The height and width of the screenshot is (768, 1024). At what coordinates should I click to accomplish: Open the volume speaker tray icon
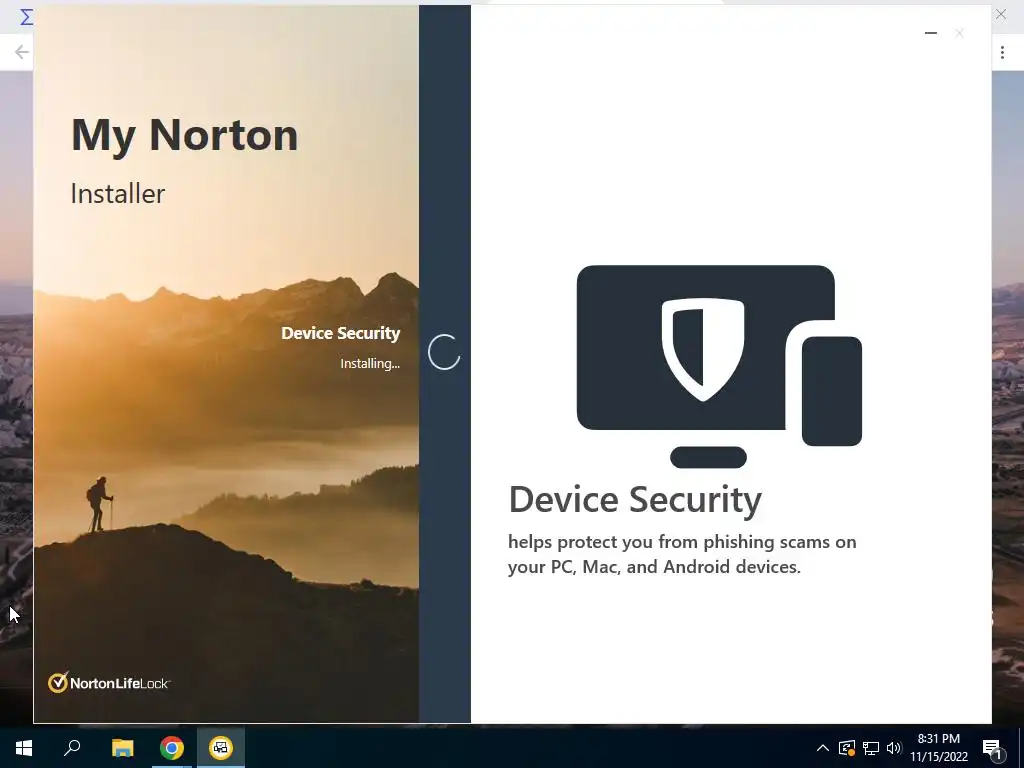click(x=894, y=748)
